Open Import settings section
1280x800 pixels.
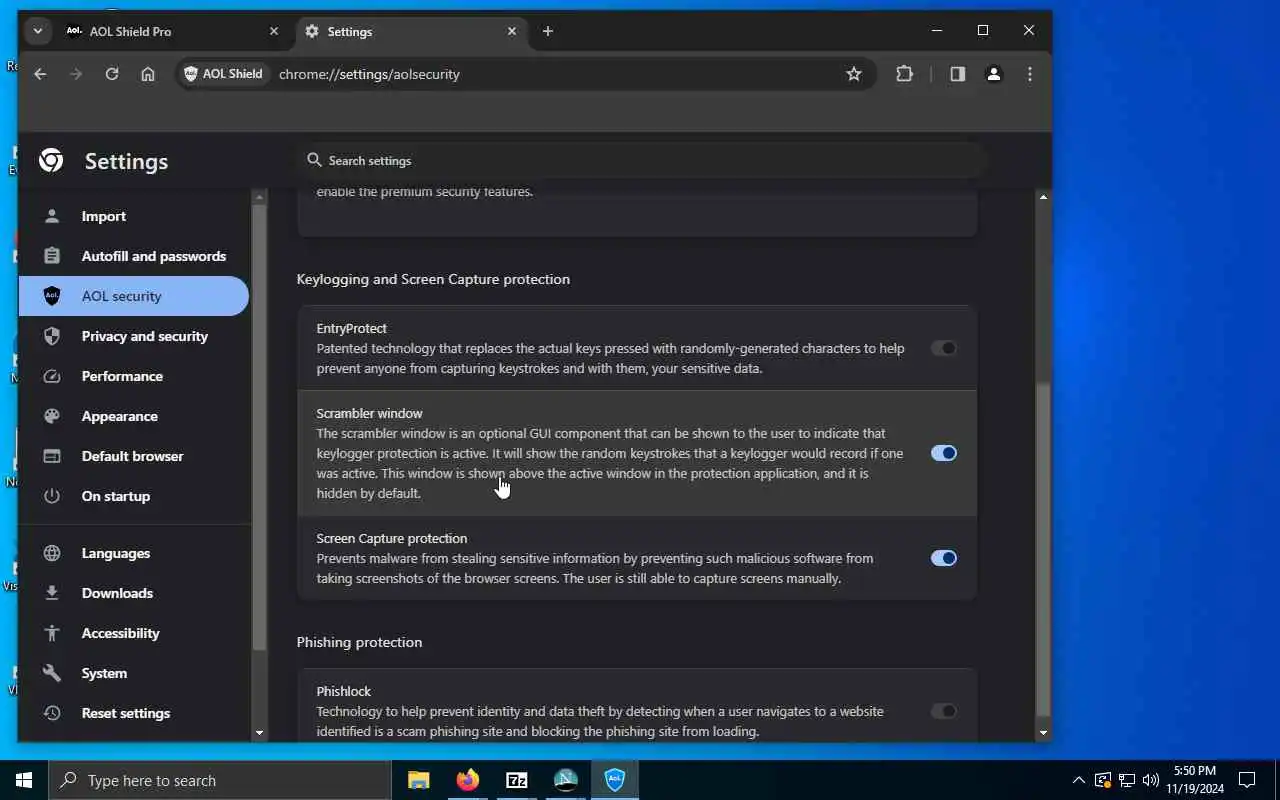tap(134, 216)
